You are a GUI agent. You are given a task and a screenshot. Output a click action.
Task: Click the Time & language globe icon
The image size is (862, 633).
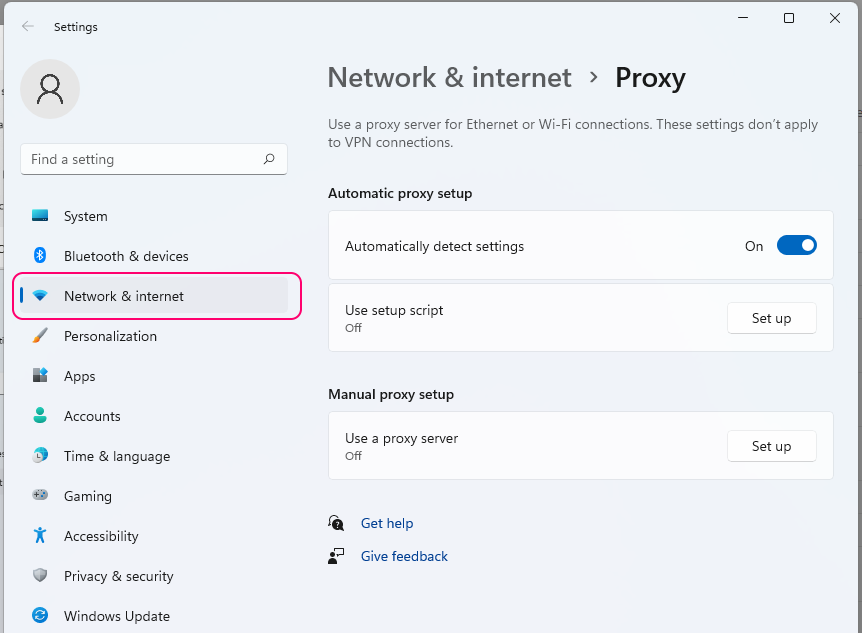pyautogui.click(x=40, y=456)
